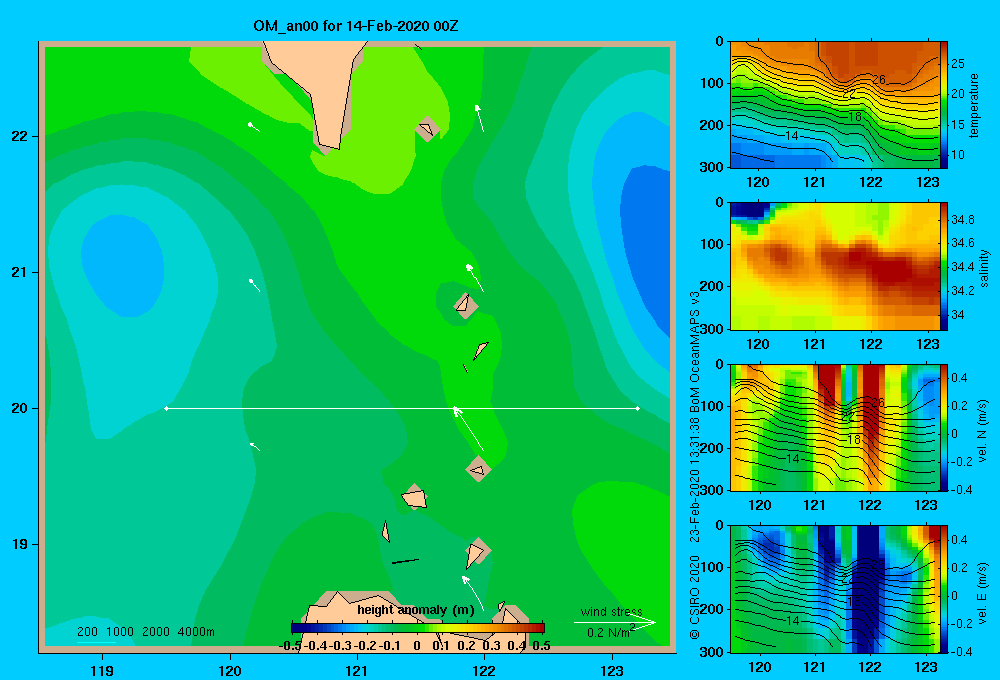
Task: Click the 'BoM OceanMAPS v3' credit text
Action: [695, 352]
